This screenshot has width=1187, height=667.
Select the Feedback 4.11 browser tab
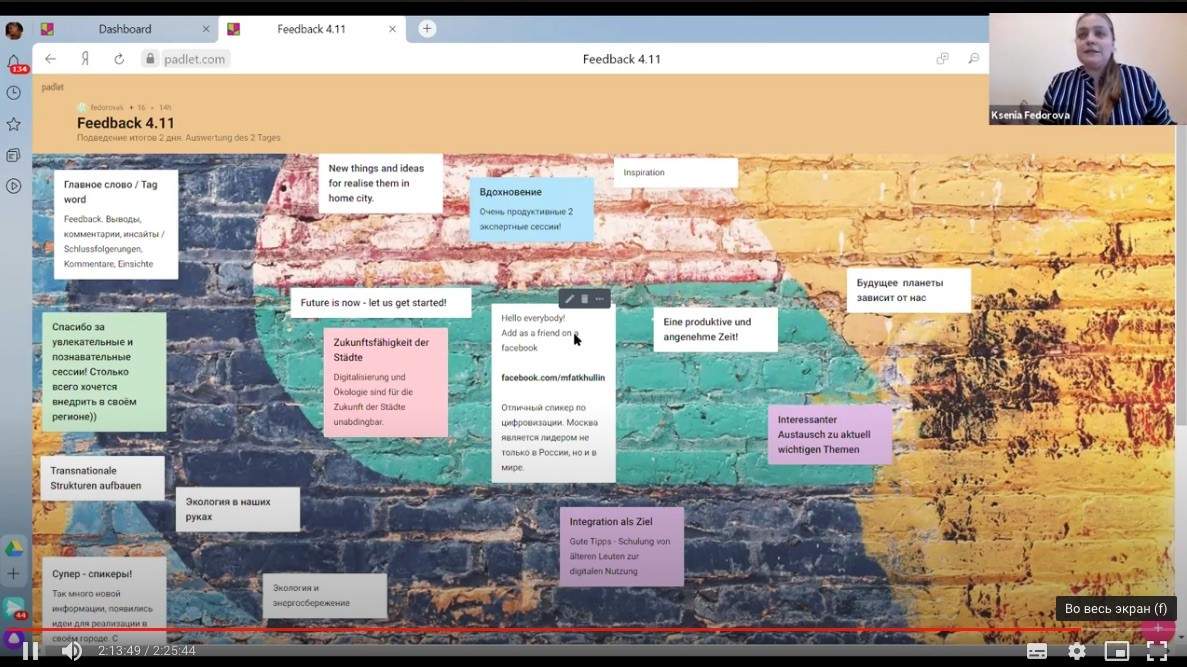[x=311, y=29]
